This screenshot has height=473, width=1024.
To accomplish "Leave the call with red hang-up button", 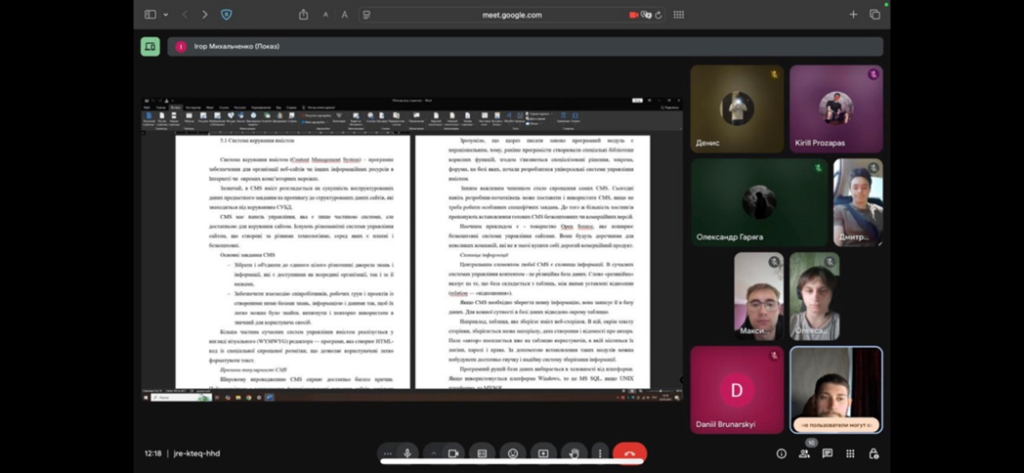I will 630,453.
